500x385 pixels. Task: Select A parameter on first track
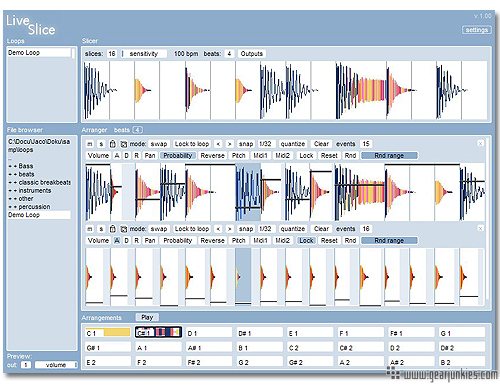pyautogui.click(x=117, y=156)
